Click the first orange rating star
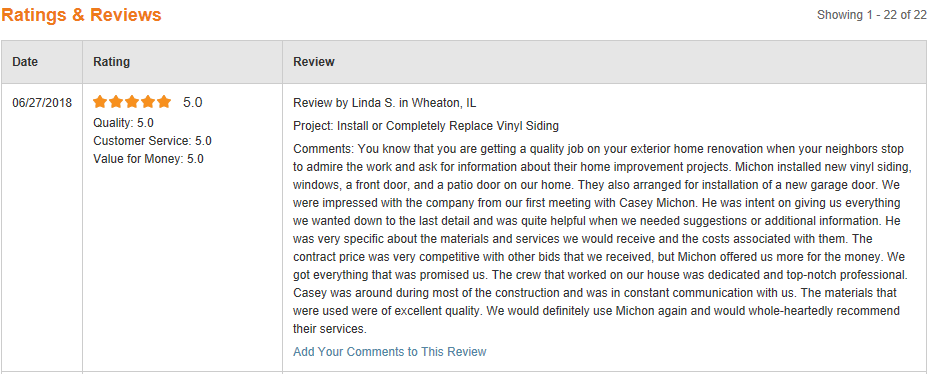The height and width of the screenshot is (374, 943). click(100, 102)
